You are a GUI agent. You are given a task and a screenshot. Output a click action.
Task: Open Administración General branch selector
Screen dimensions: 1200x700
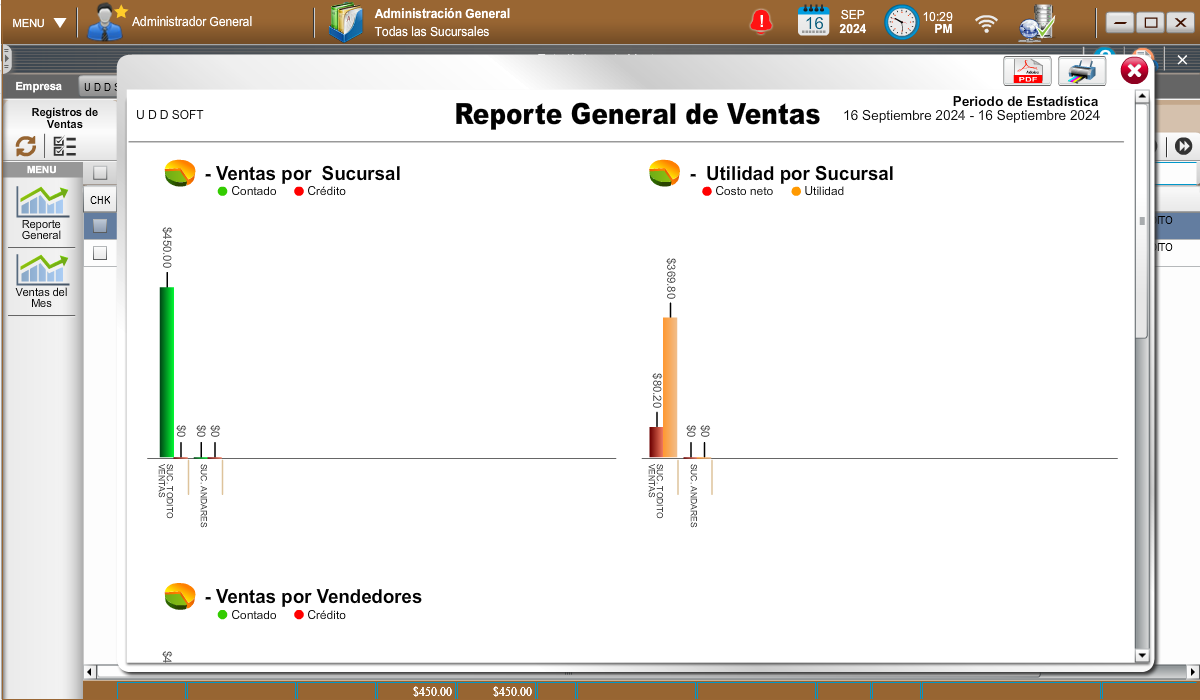tap(421, 22)
